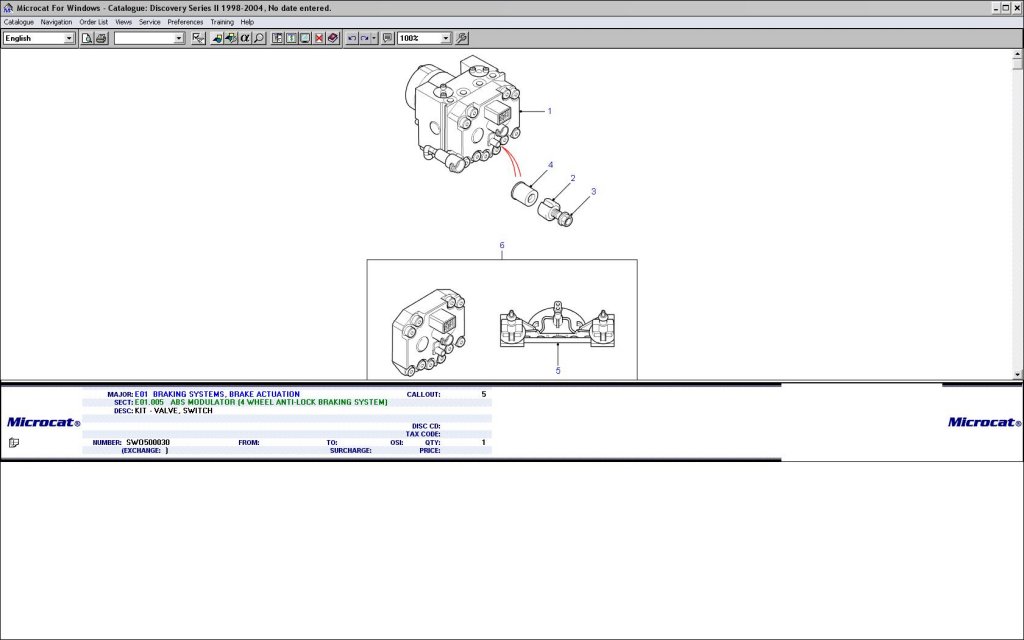Click the KIT - VALVE, SWITCH description

[173, 411]
